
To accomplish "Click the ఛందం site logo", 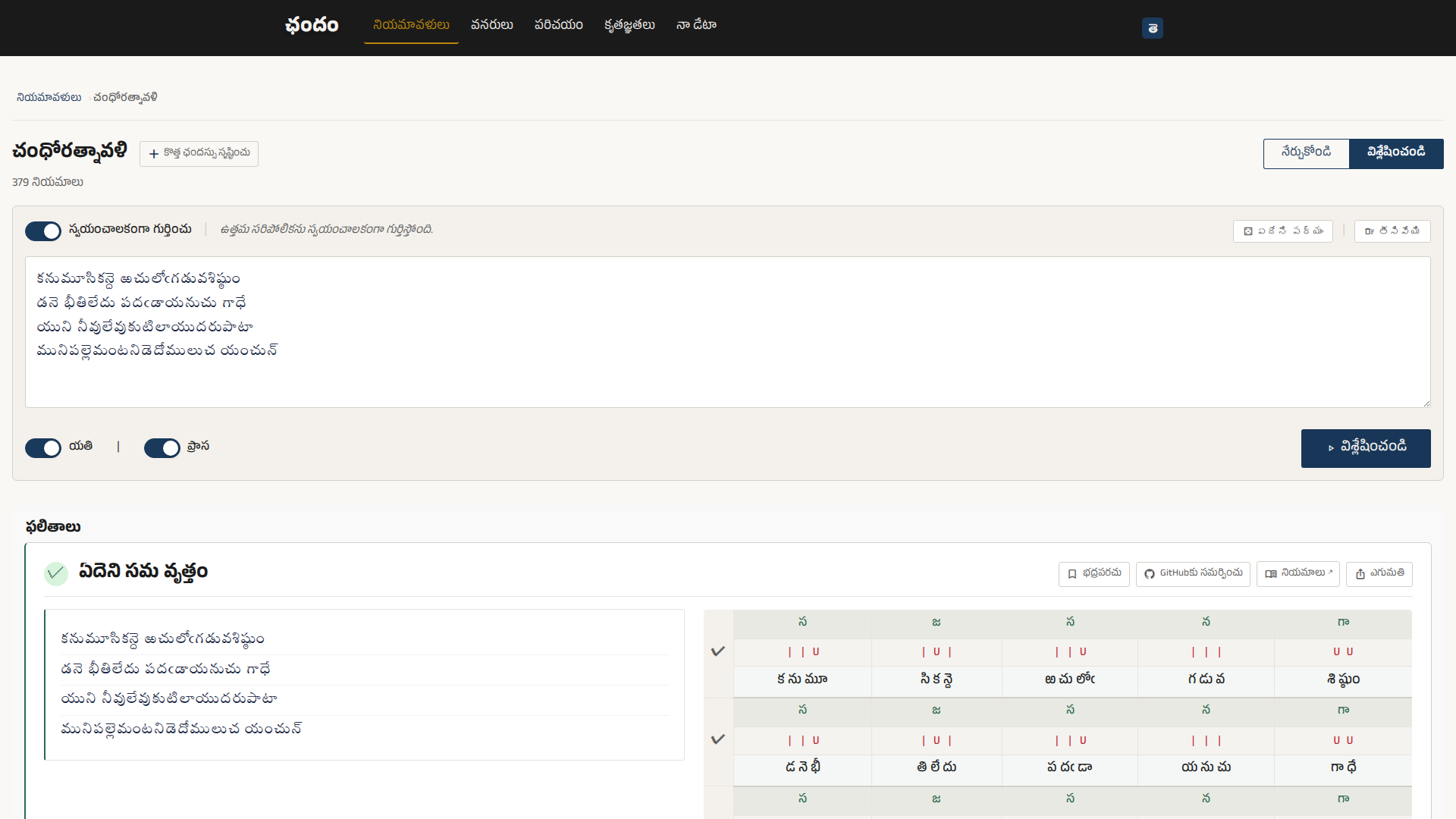I will (x=312, y=26).
